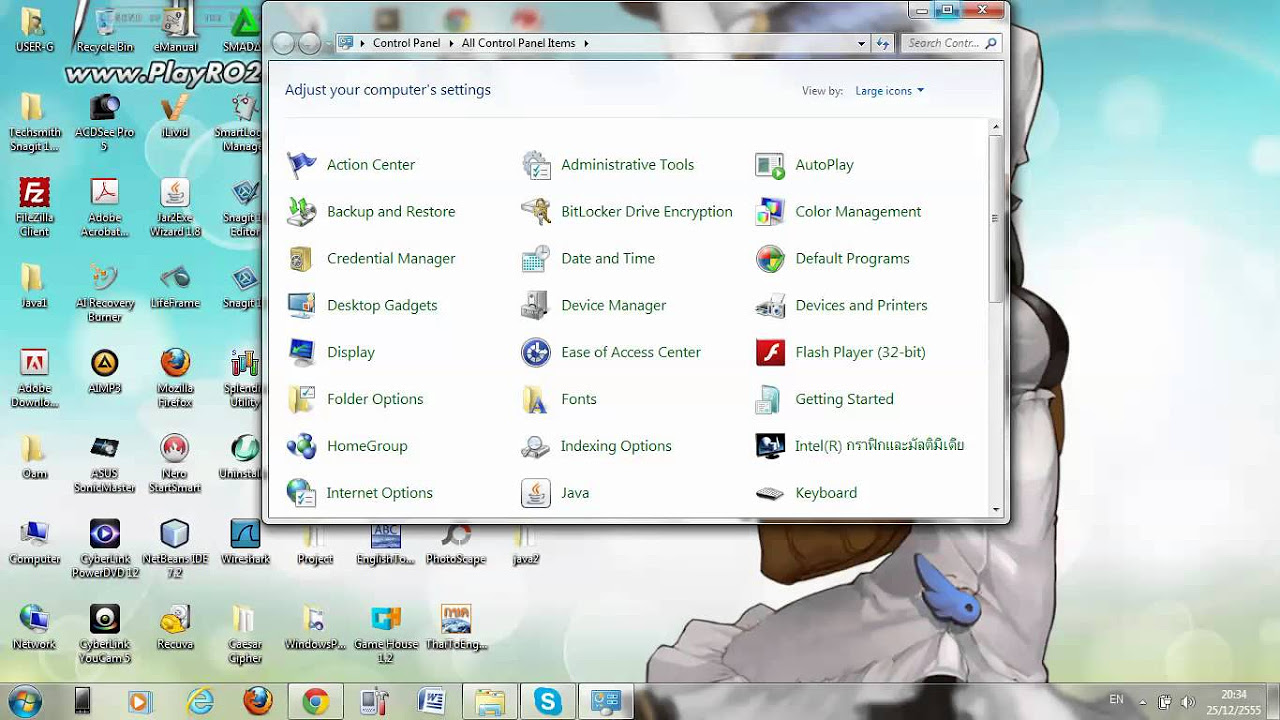This screenshot has height=720, width=1280.
Task: Click the EN language indicator
Action: [1116, 700]
